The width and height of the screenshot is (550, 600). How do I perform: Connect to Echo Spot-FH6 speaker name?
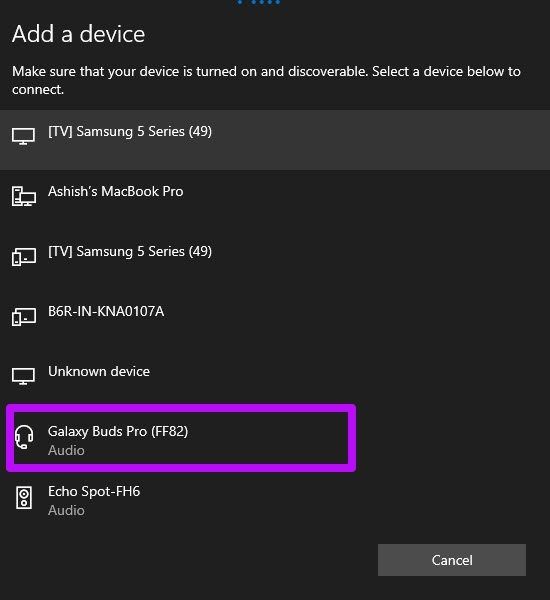94,491
